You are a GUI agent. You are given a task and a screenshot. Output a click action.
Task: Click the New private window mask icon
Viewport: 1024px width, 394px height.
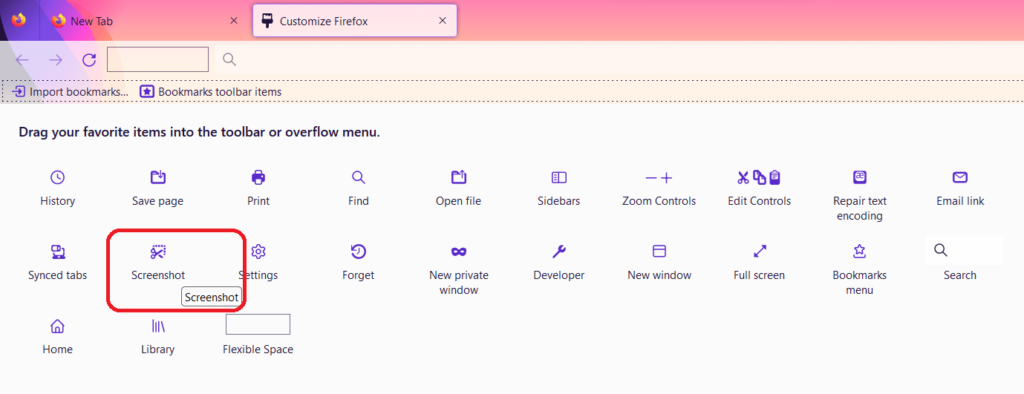pos(458,252)
